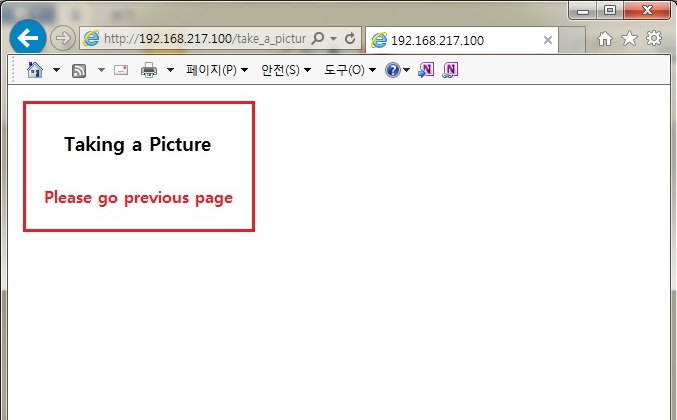677x420 pixels.
Task: Click OneNote Linked Notes icon
Action: click(450, 70)
